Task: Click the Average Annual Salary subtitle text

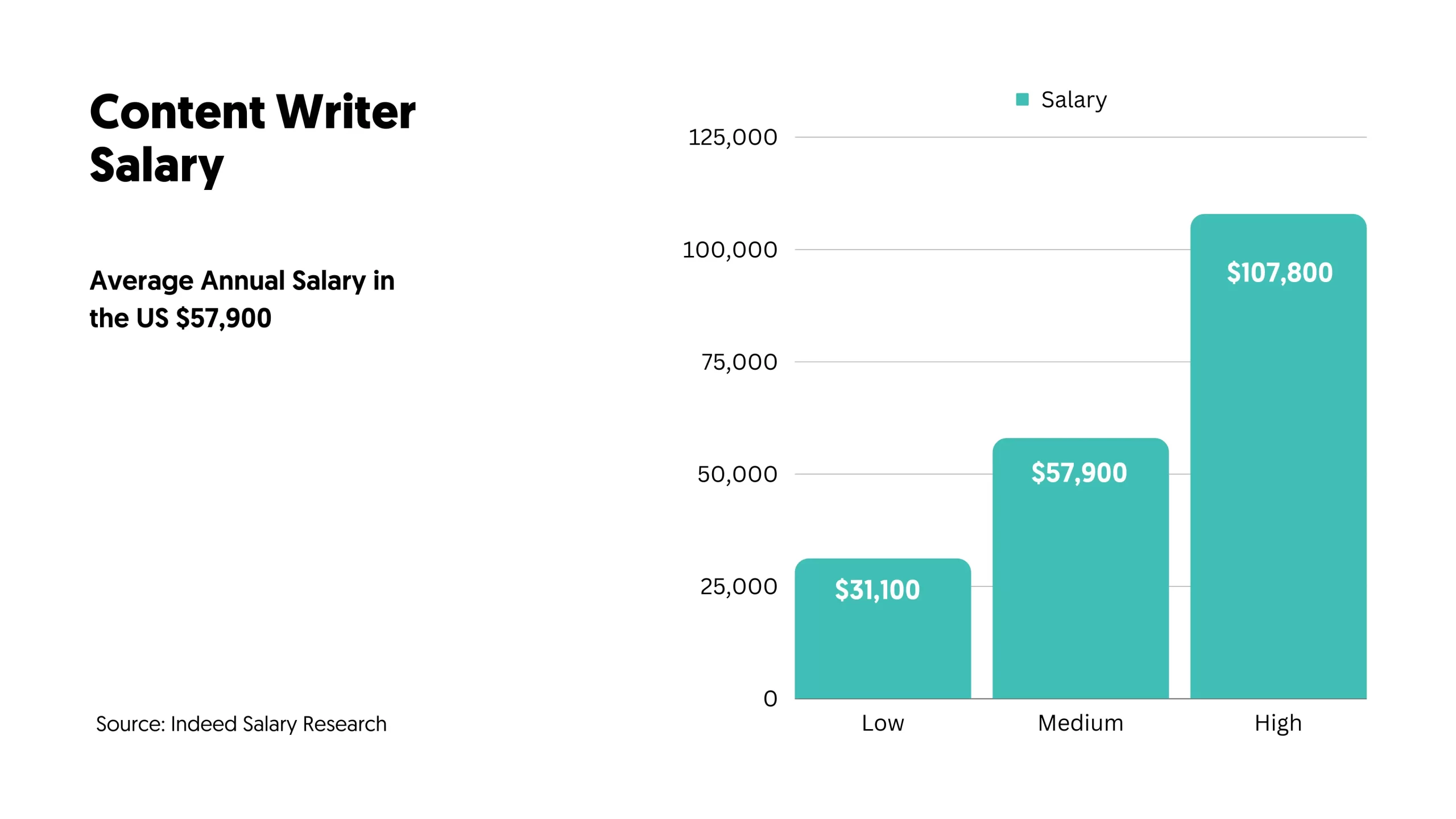Action: click(x=242, y=299)
